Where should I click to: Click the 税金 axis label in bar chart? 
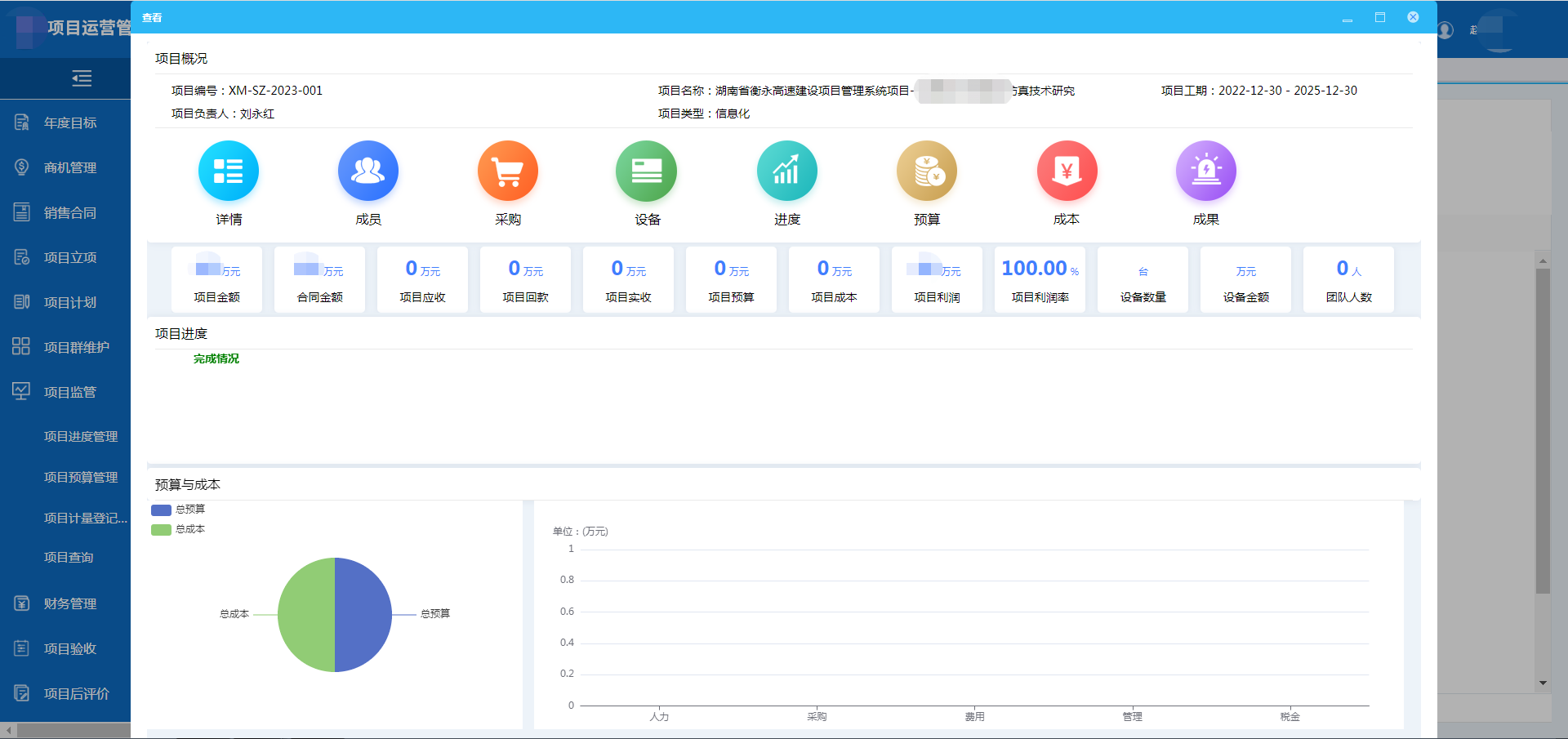pyautogui.click(x=1290, y=717)
